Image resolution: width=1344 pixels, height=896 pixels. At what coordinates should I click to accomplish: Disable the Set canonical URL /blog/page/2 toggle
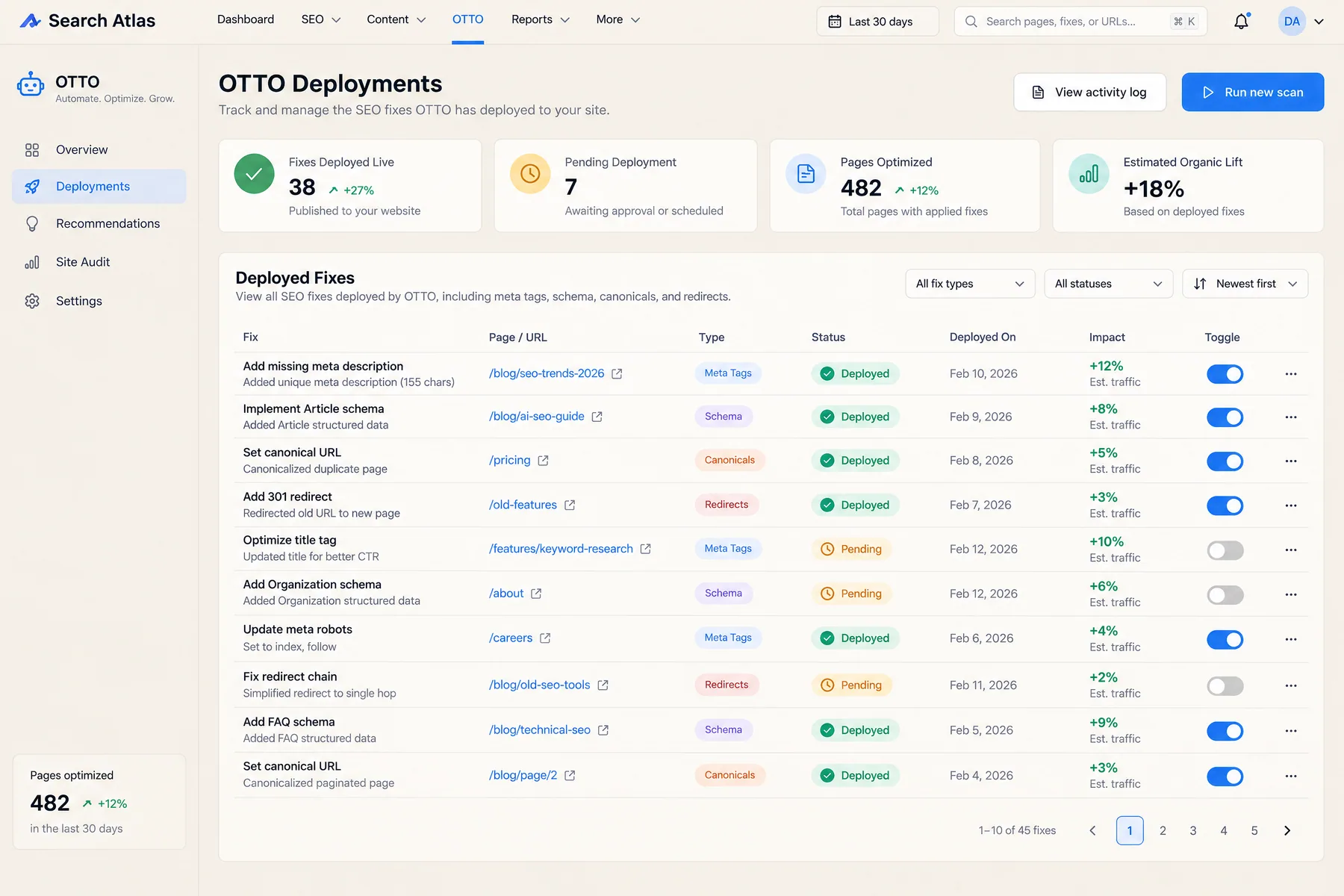tap(1225, 777)
